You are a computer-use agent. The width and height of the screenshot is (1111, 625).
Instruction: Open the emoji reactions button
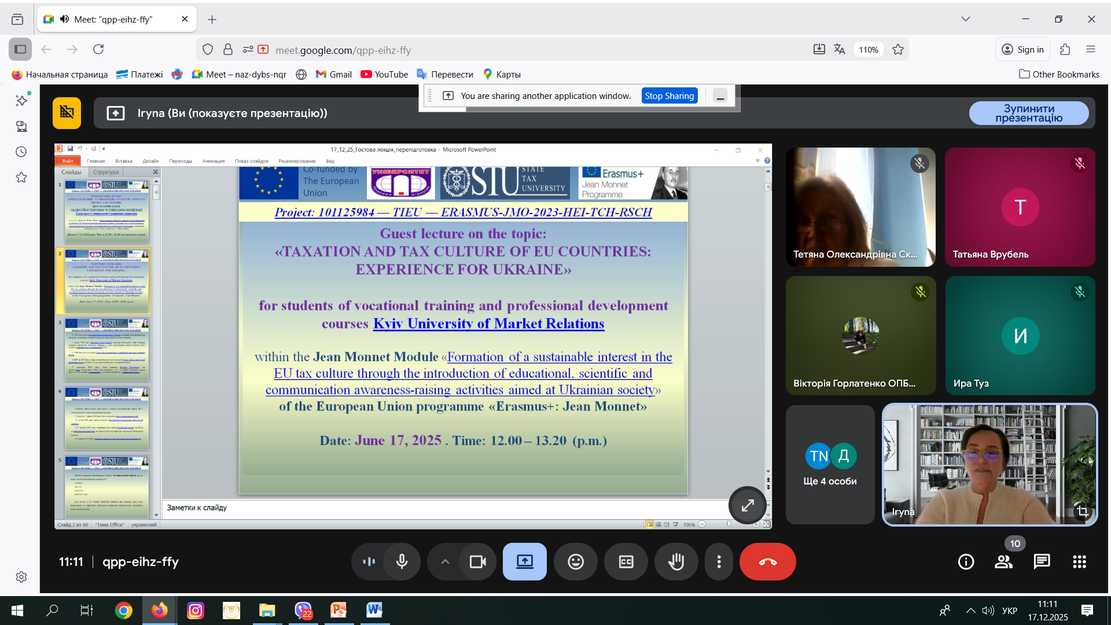[576, 562]
